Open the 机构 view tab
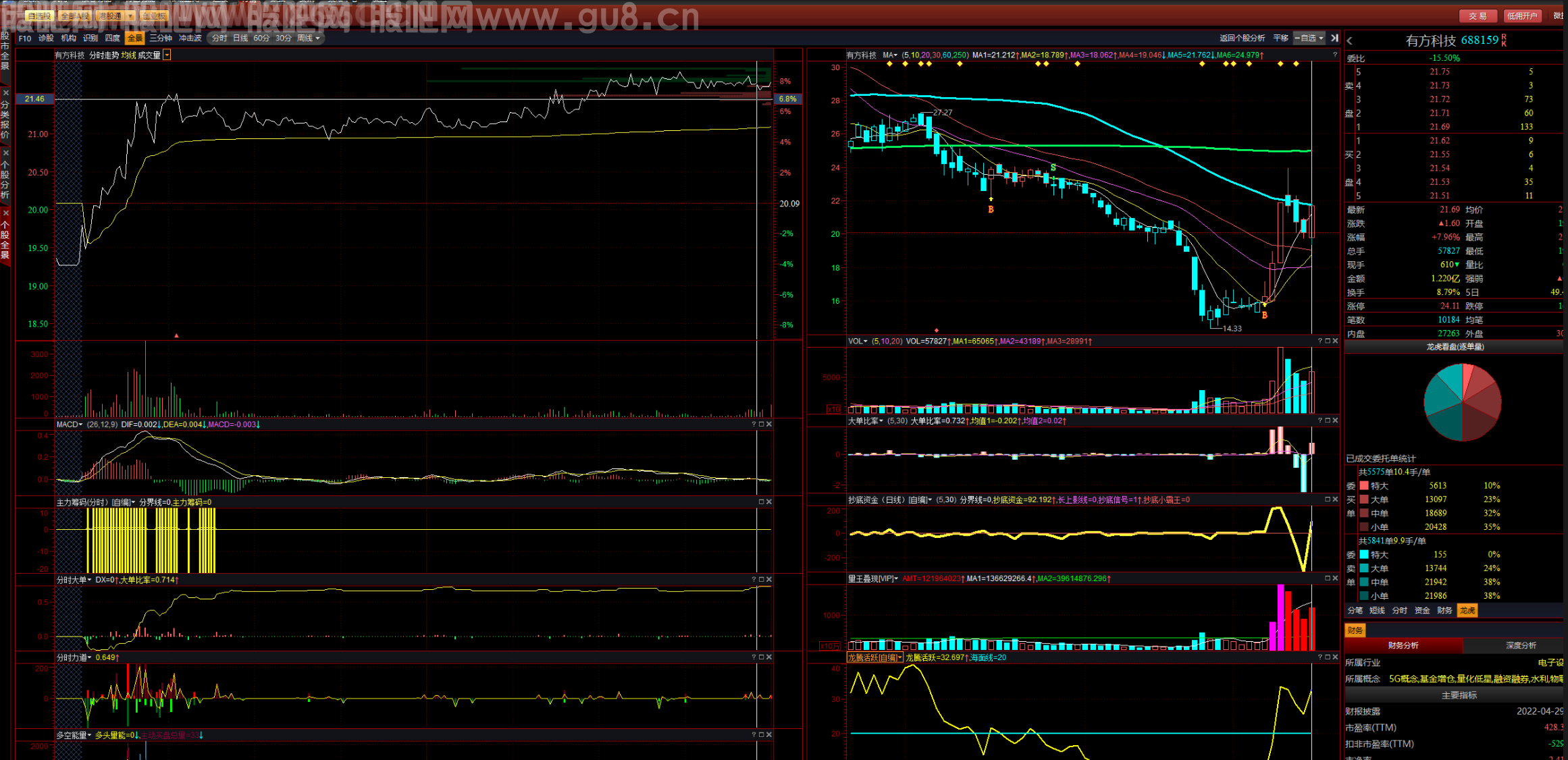Screen dimensions: 1568x760 (x=68, y=38)
